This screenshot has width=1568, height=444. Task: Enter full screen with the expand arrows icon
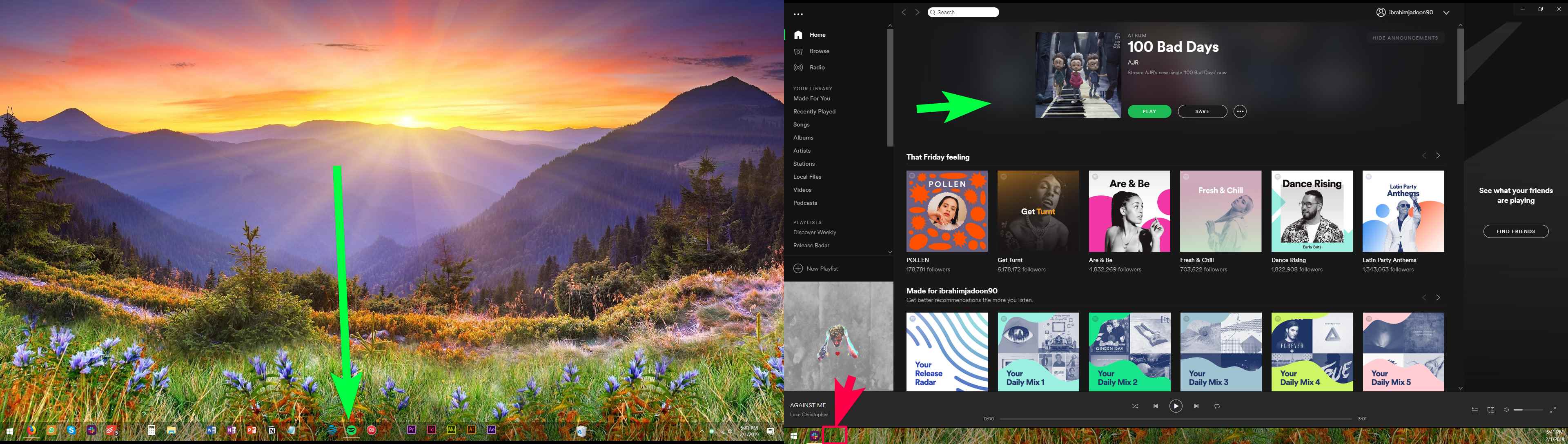click(1552, 410)
